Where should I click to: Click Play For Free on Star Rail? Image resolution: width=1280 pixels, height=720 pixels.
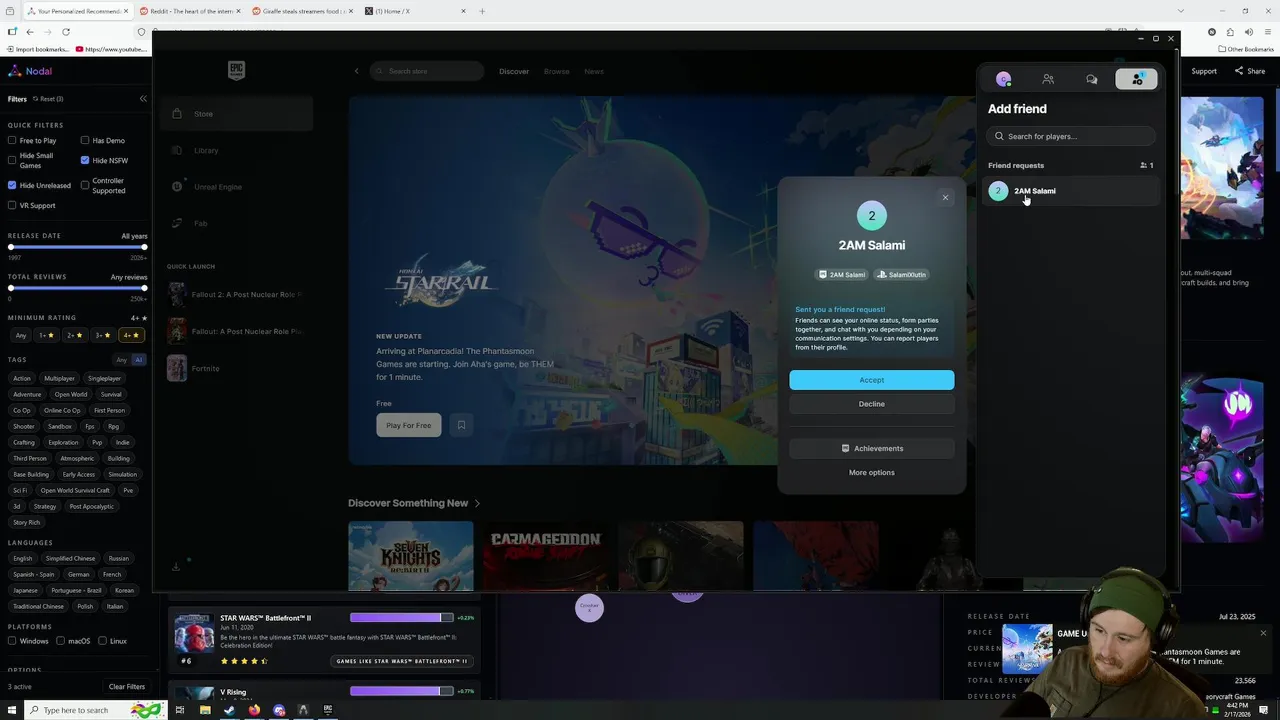click(x=408, y=425)
